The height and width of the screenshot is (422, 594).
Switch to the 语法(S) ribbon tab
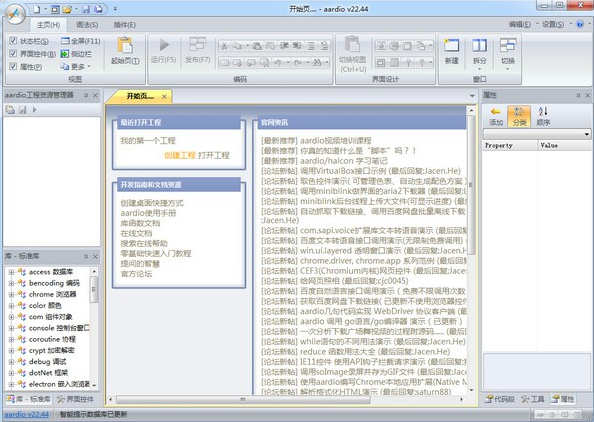(x=87, y=25)
